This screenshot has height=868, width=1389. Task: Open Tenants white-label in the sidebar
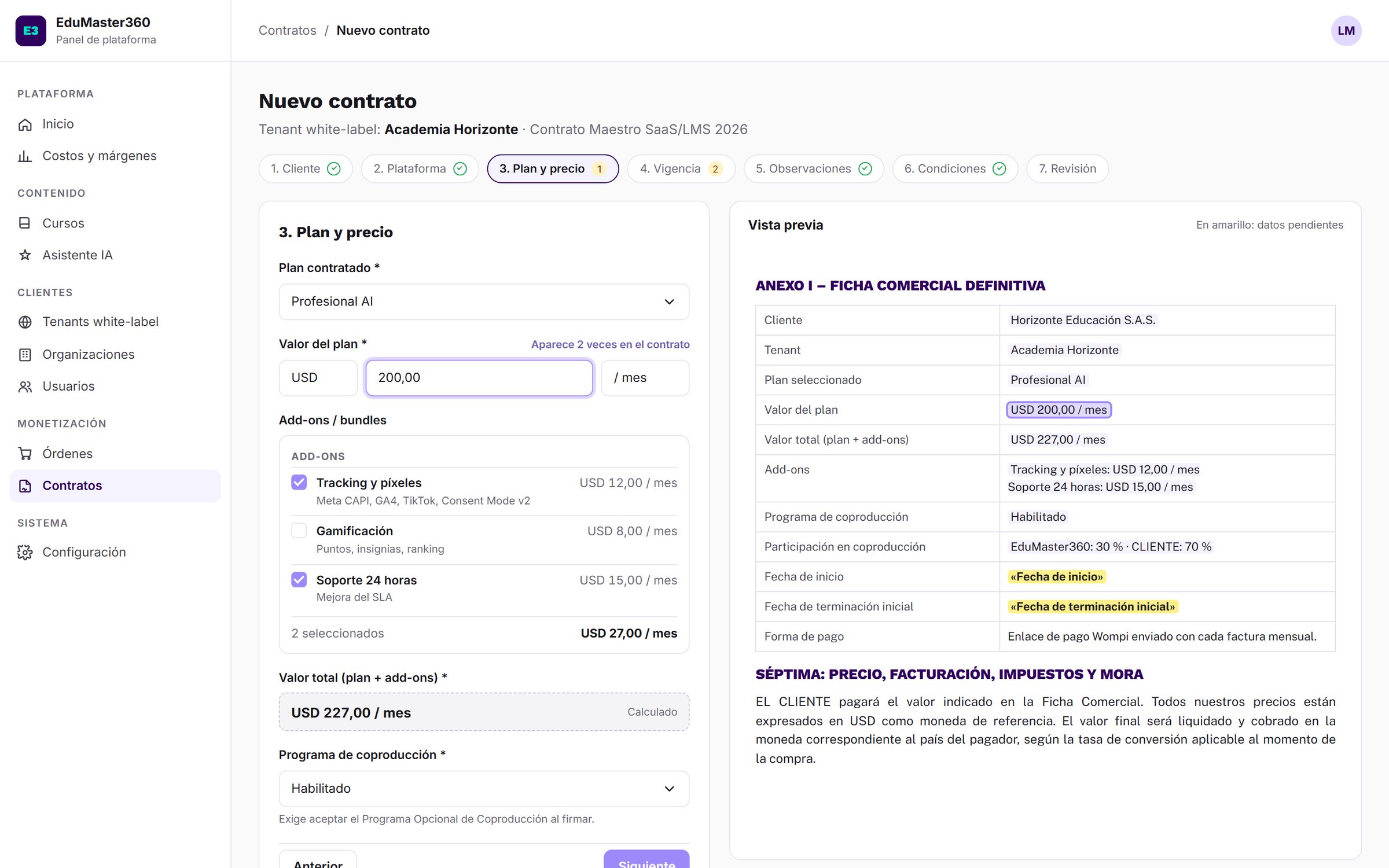click(x=115, y=322)
